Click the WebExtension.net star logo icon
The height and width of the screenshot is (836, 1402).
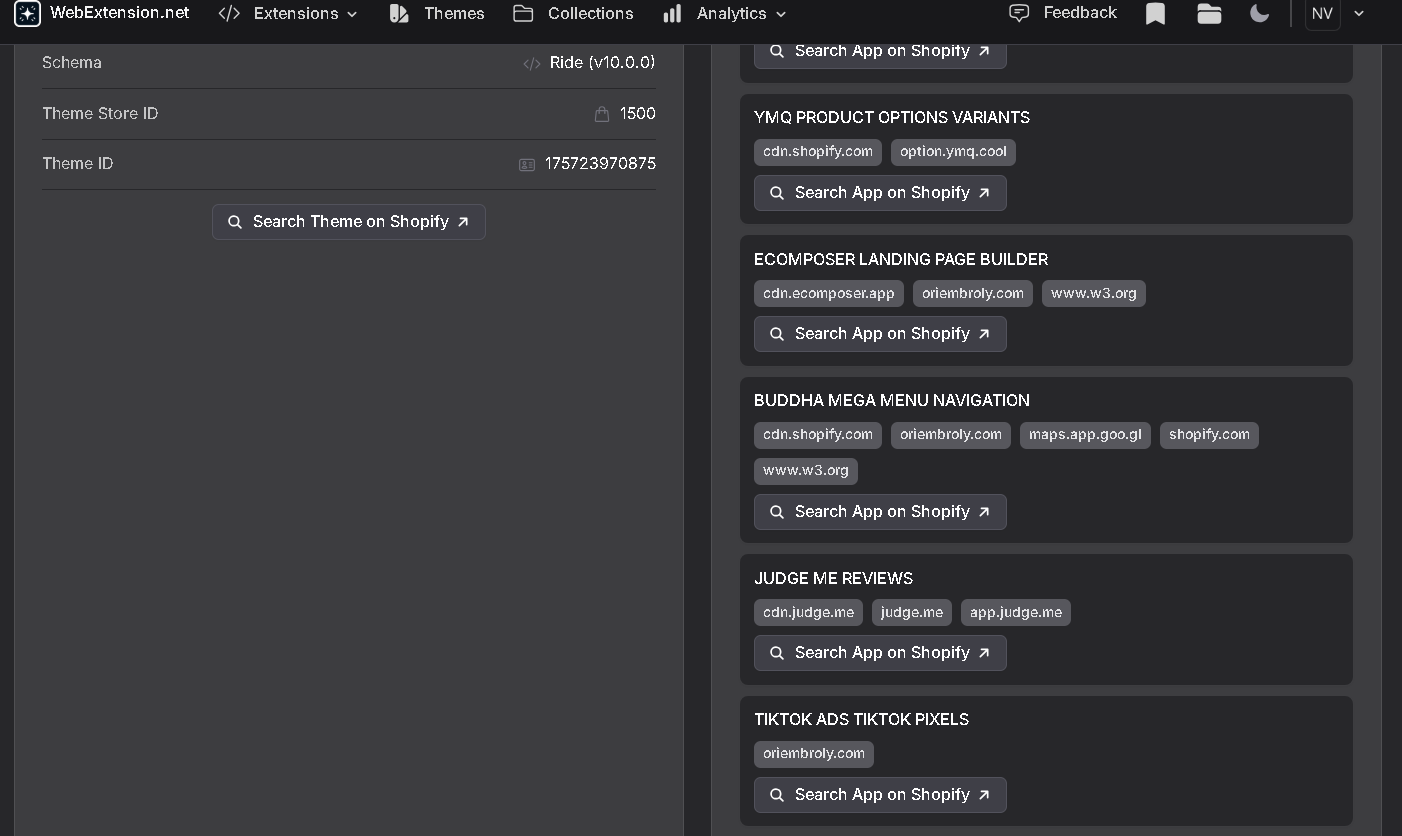[27, 13]
